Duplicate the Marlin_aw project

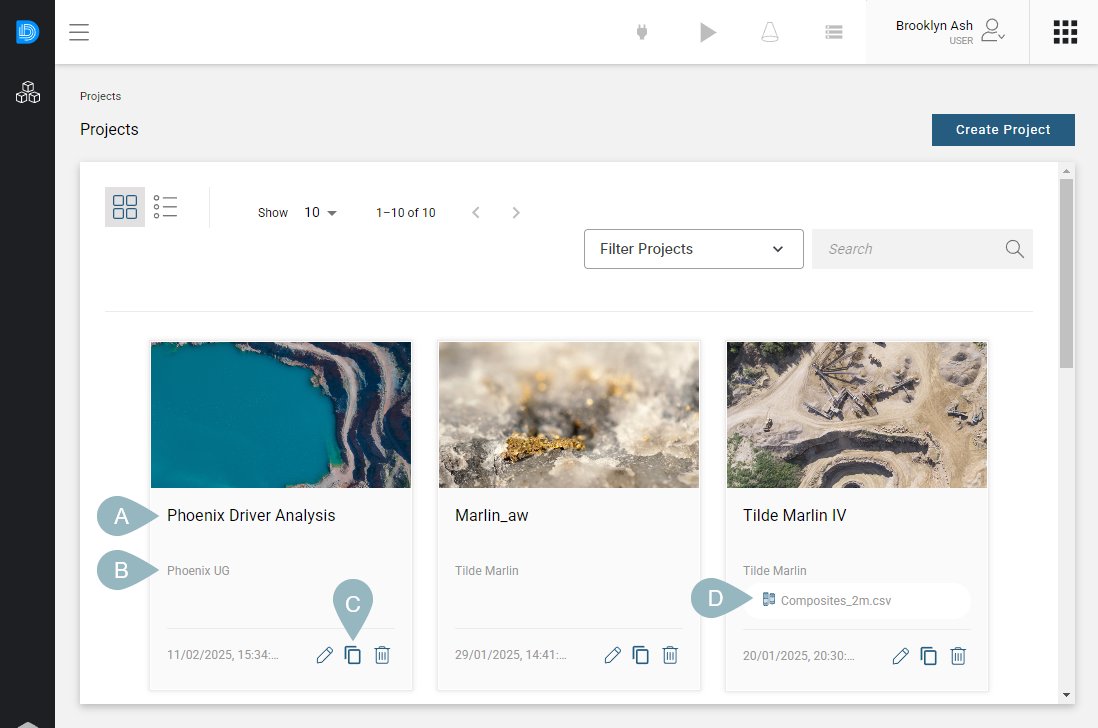click(641, 655)
